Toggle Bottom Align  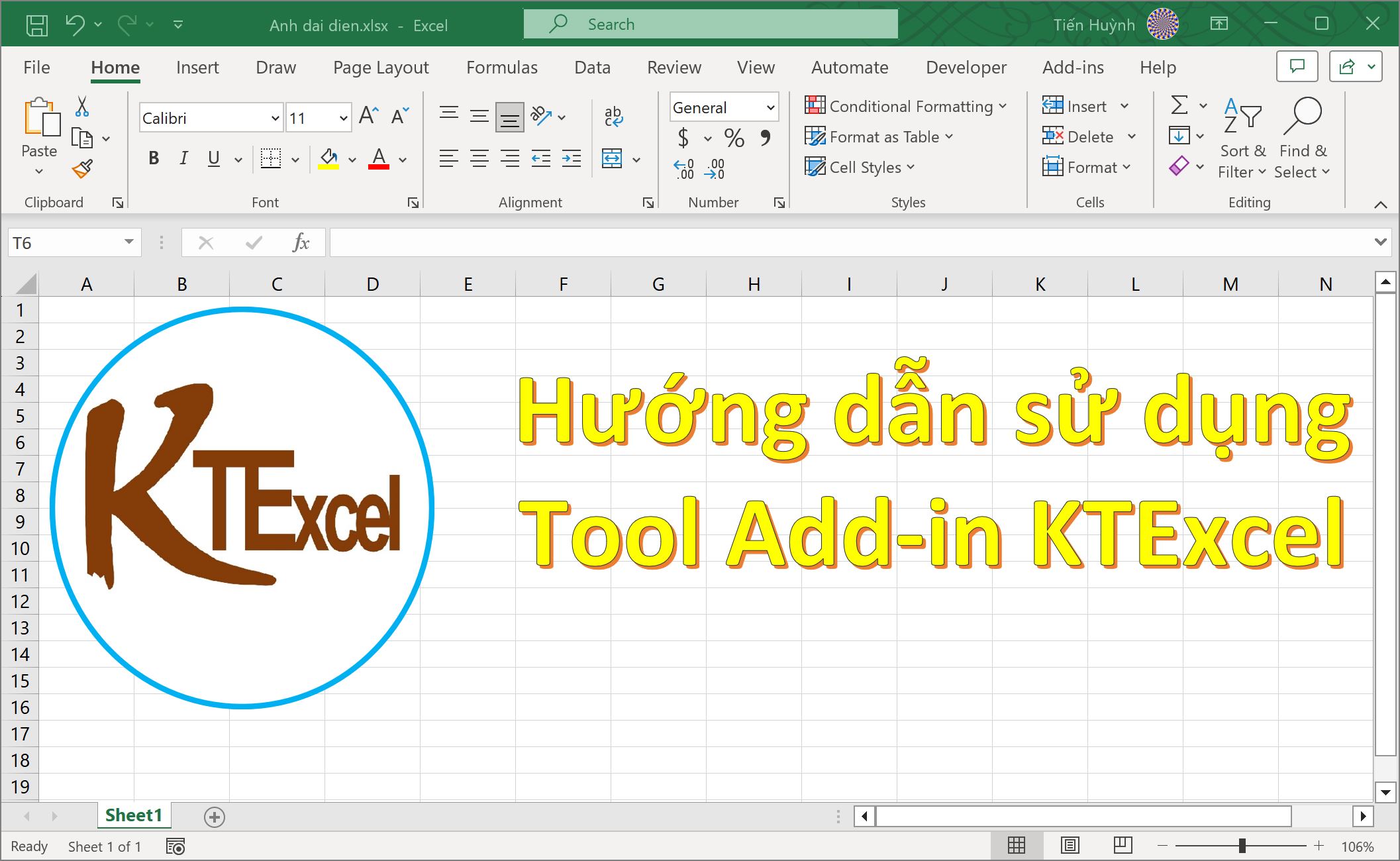point(509,117)
